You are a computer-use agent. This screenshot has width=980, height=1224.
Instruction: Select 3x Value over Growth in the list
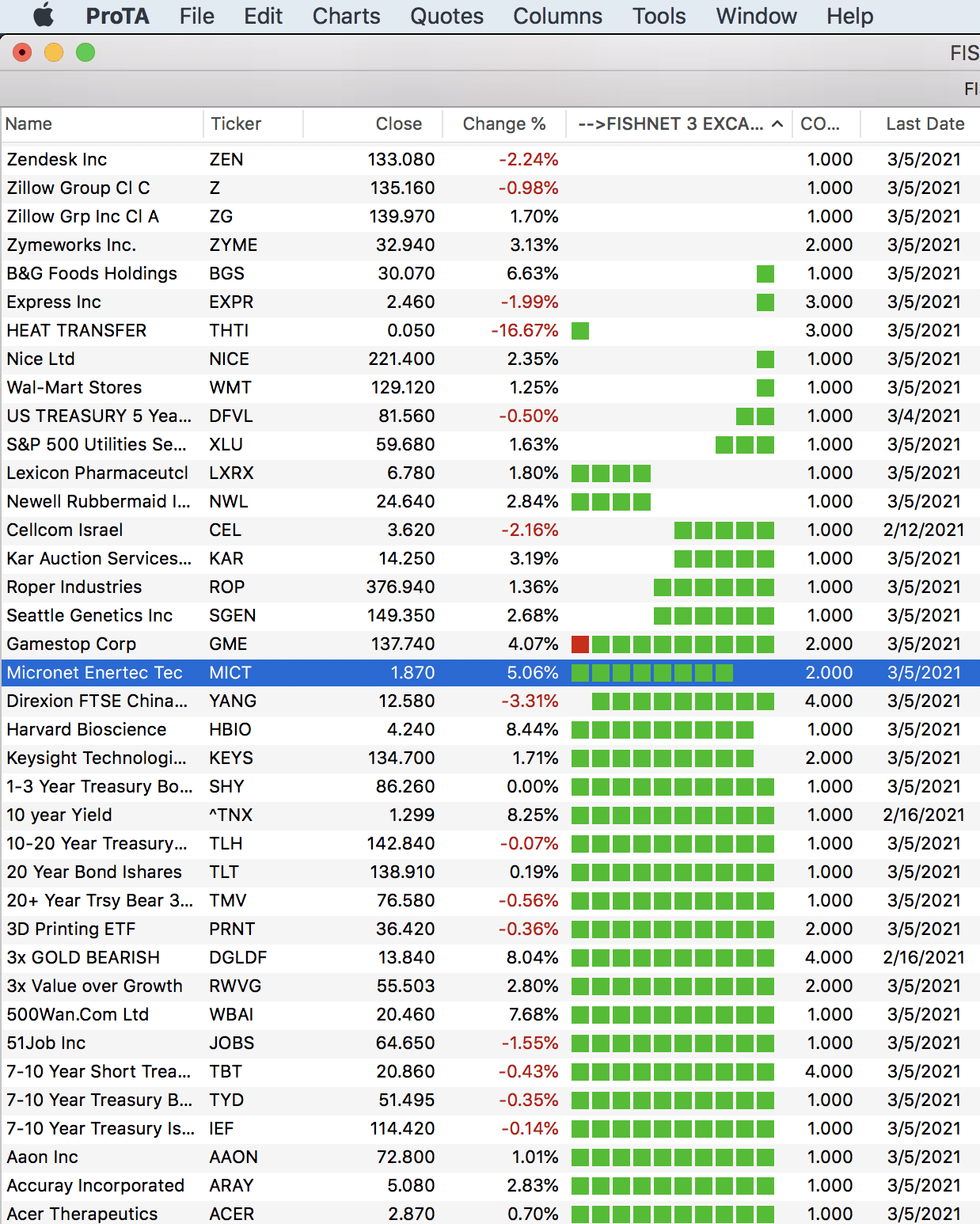pos(94,986)
